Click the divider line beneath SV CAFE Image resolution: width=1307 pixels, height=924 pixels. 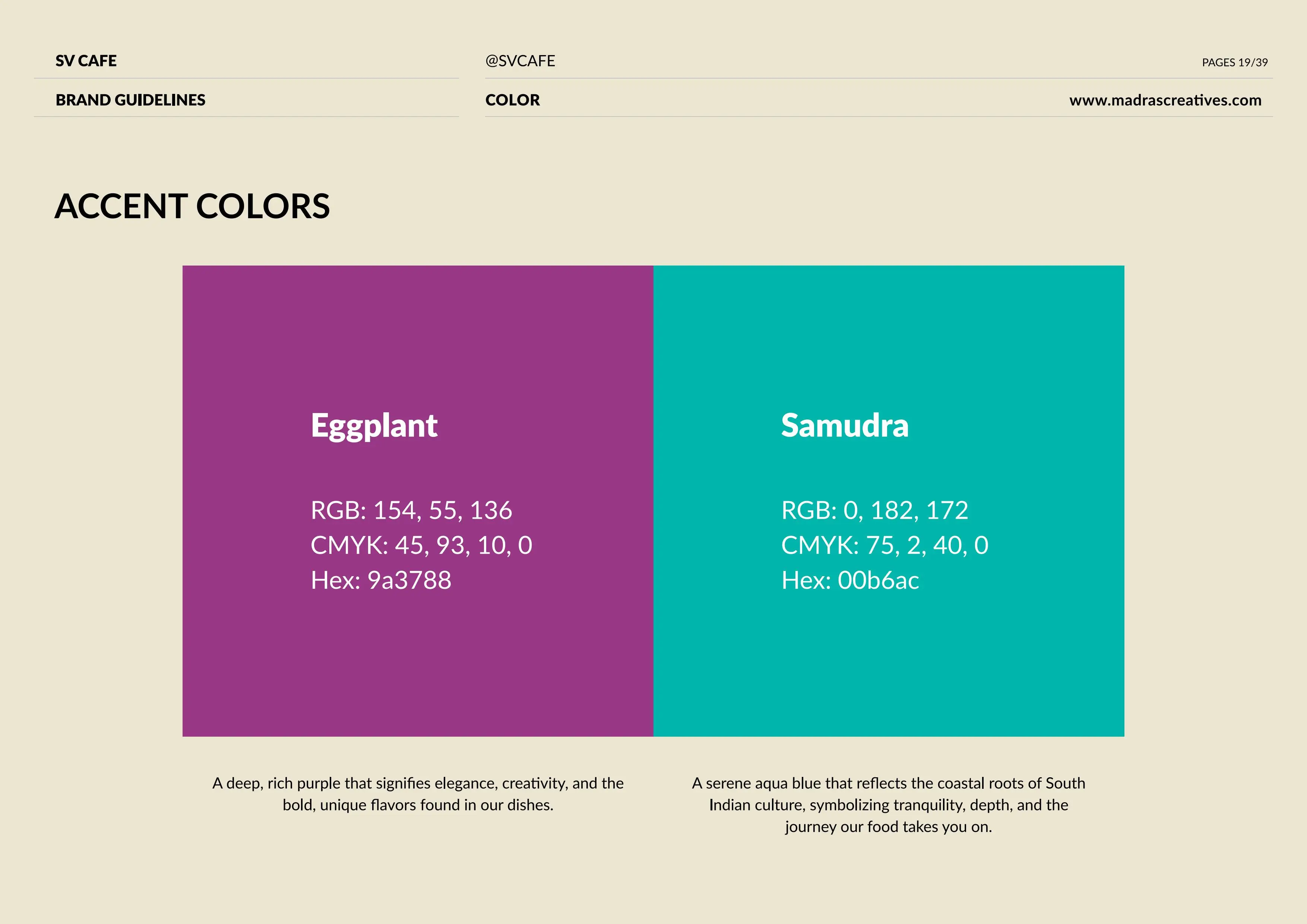(x=246, y=78)
